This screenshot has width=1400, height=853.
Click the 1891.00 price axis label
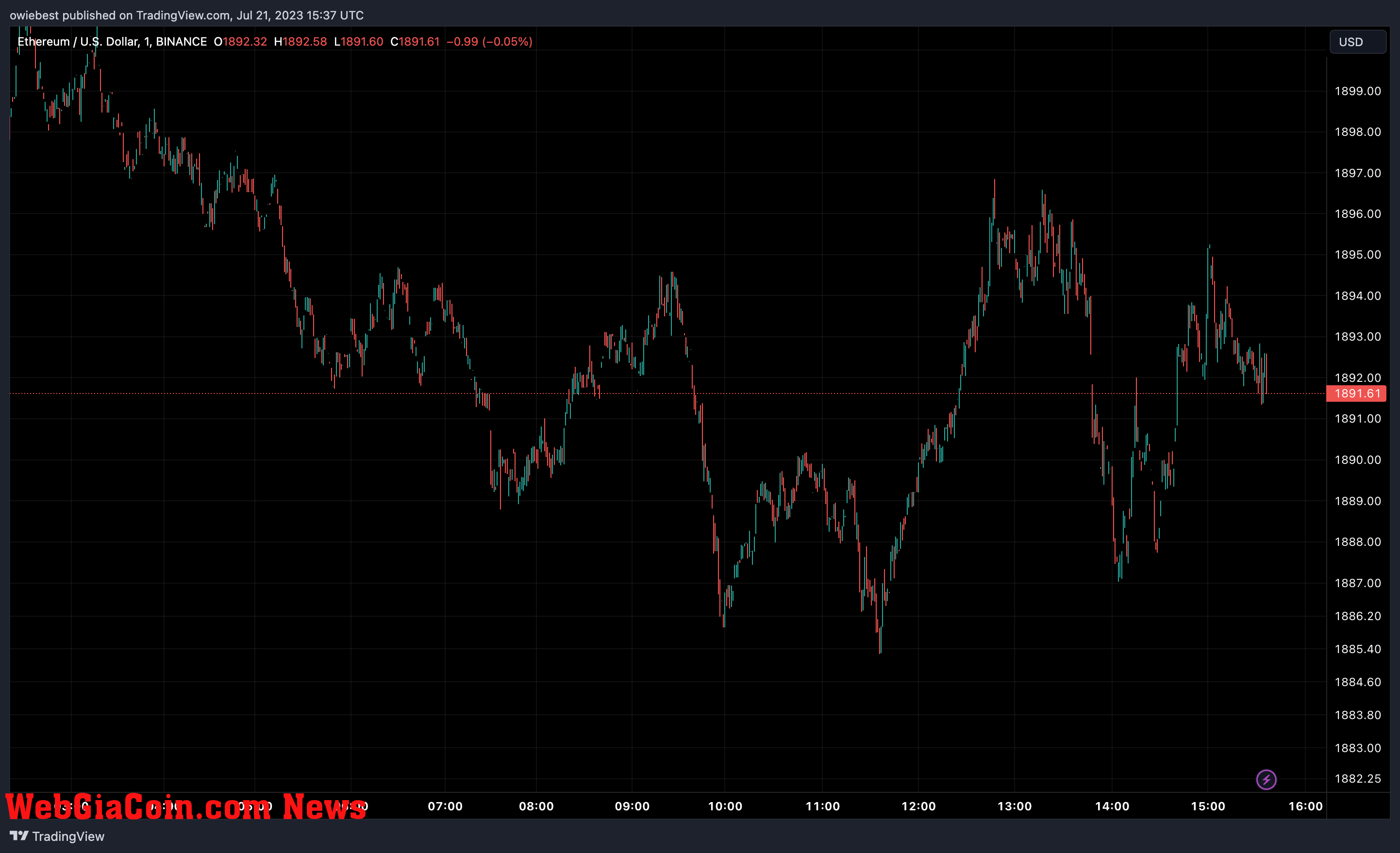pos(1357,419)
